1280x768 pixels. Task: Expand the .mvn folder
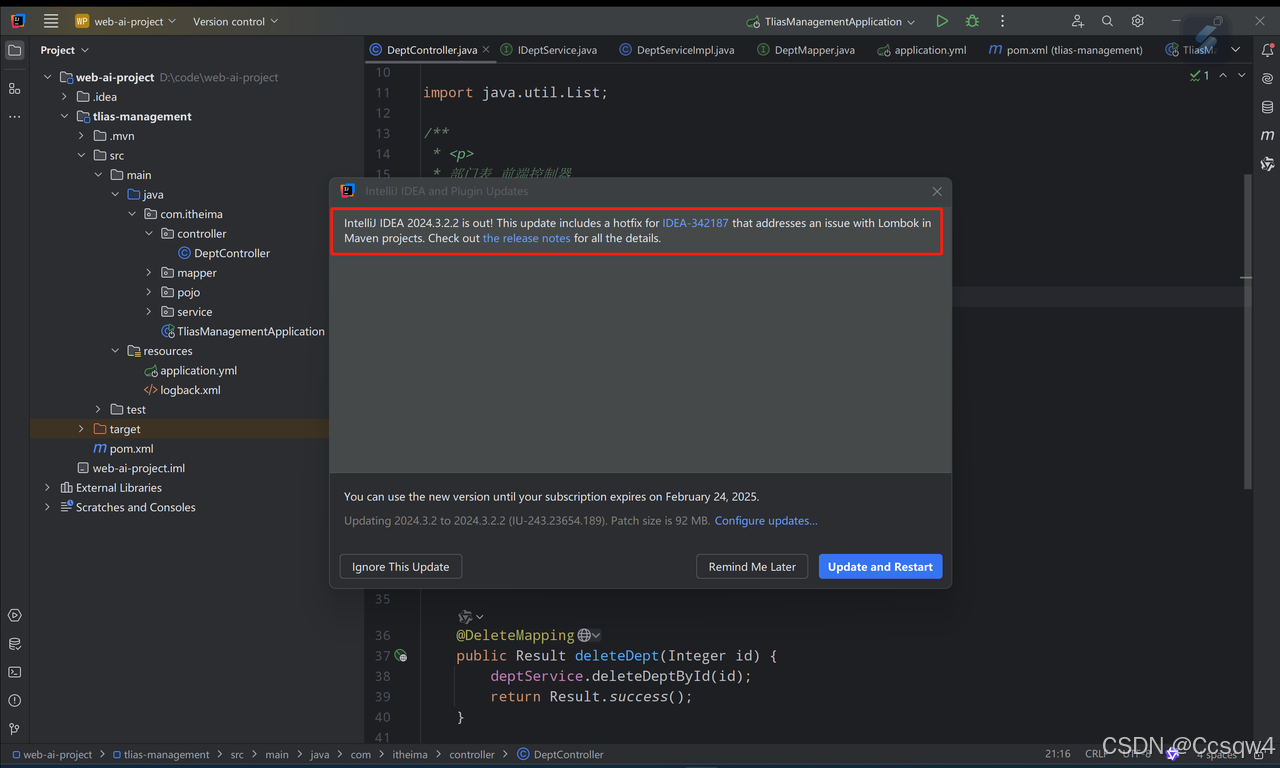tap(81, 136)
